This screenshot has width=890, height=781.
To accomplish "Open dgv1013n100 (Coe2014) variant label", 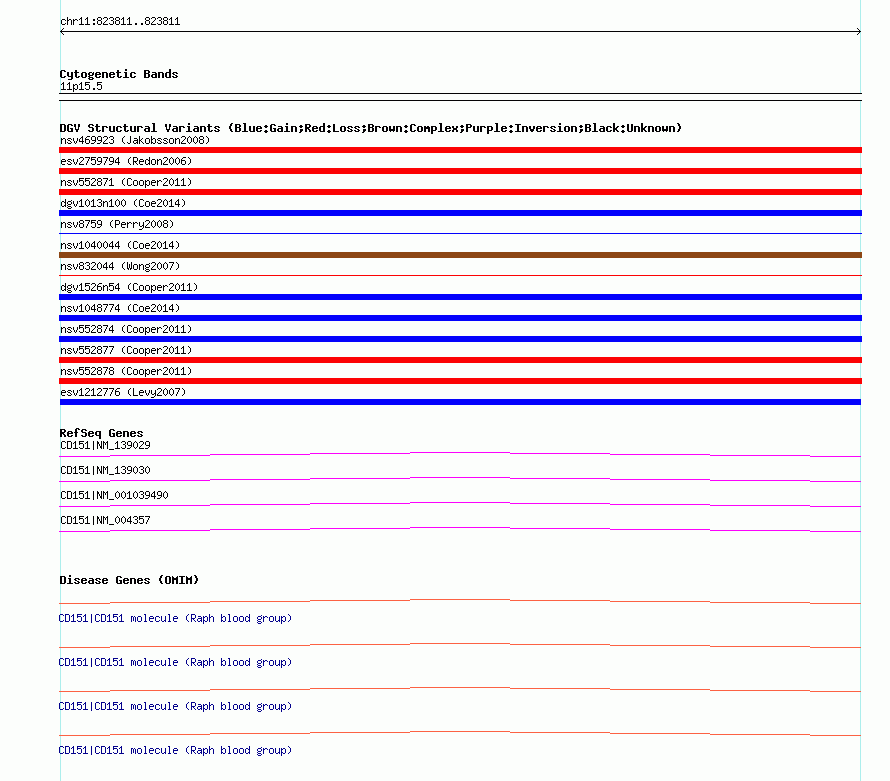I will click(123, 203).
